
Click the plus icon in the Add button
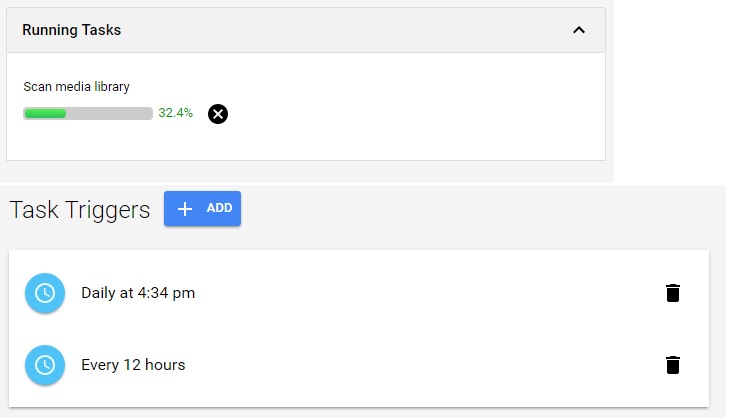[x=185, y=208]
